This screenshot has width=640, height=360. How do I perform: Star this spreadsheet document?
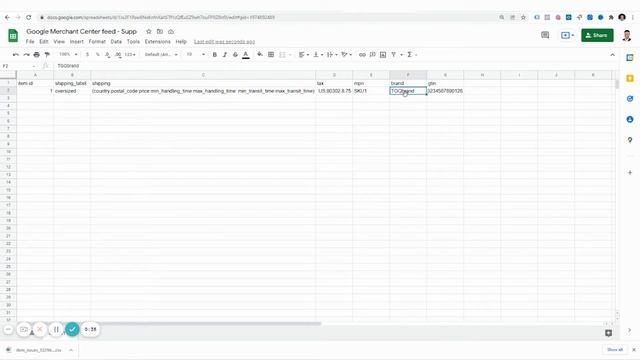tap(149, 31)
